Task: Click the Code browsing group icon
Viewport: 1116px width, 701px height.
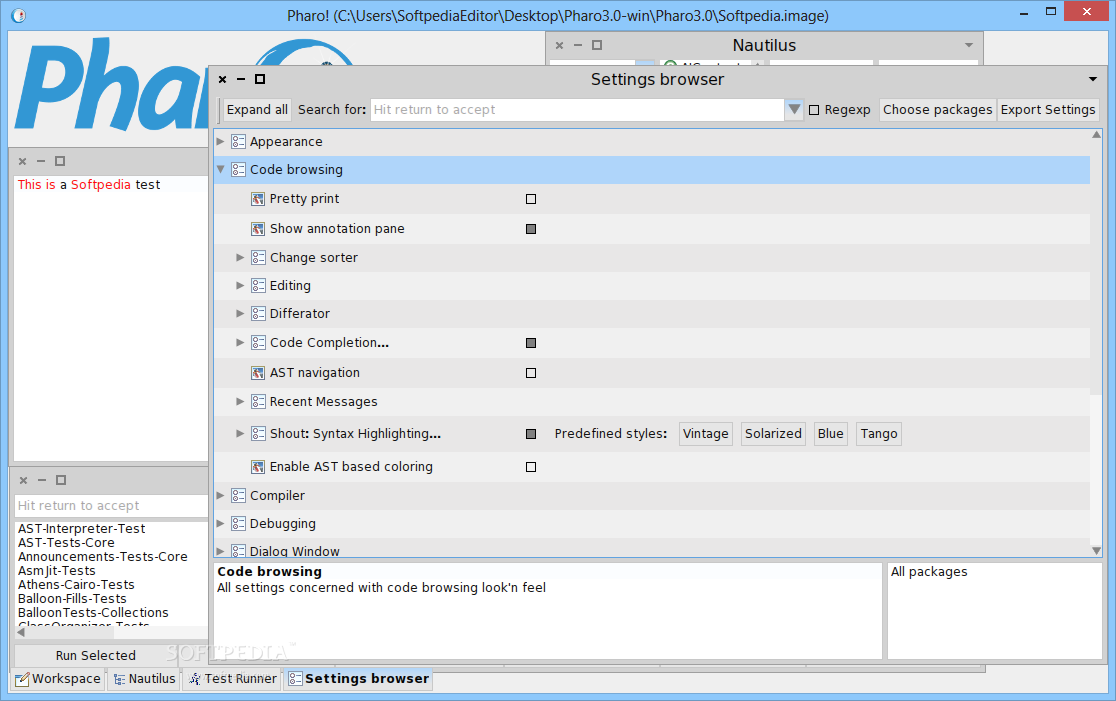Action: pyautogui.click(x=238, y=169)
